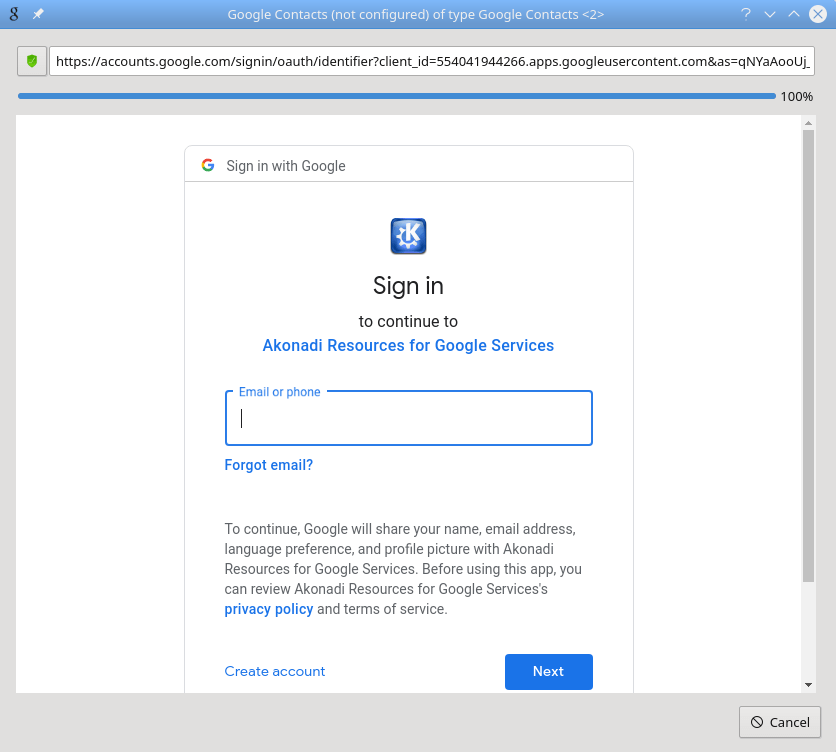Click the Google G logo in the sign-in header
Viewport: 836px width, 752px height.
pyautogui.click(x=207, y=165)
